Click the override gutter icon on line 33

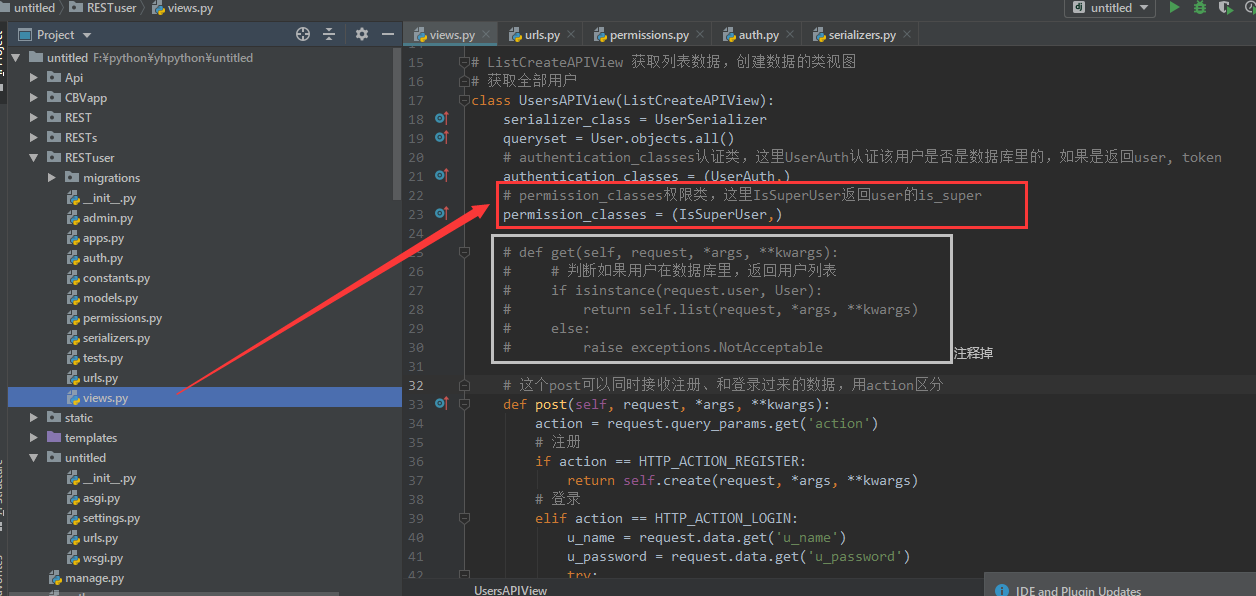pyautogui.click(x=442, y=404)
